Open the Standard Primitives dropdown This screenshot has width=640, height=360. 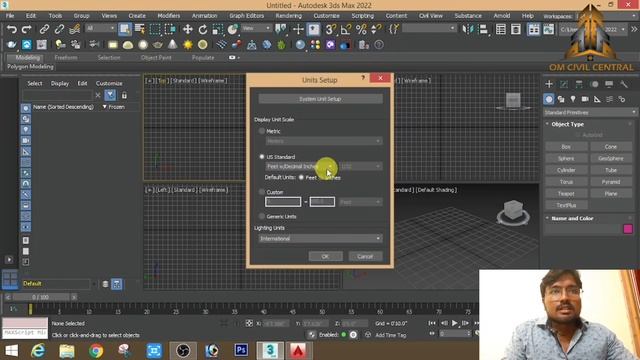(590, 112)
